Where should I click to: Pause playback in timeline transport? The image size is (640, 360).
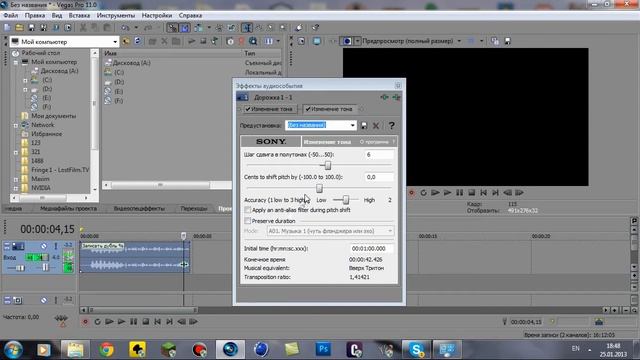coord(133,322)
